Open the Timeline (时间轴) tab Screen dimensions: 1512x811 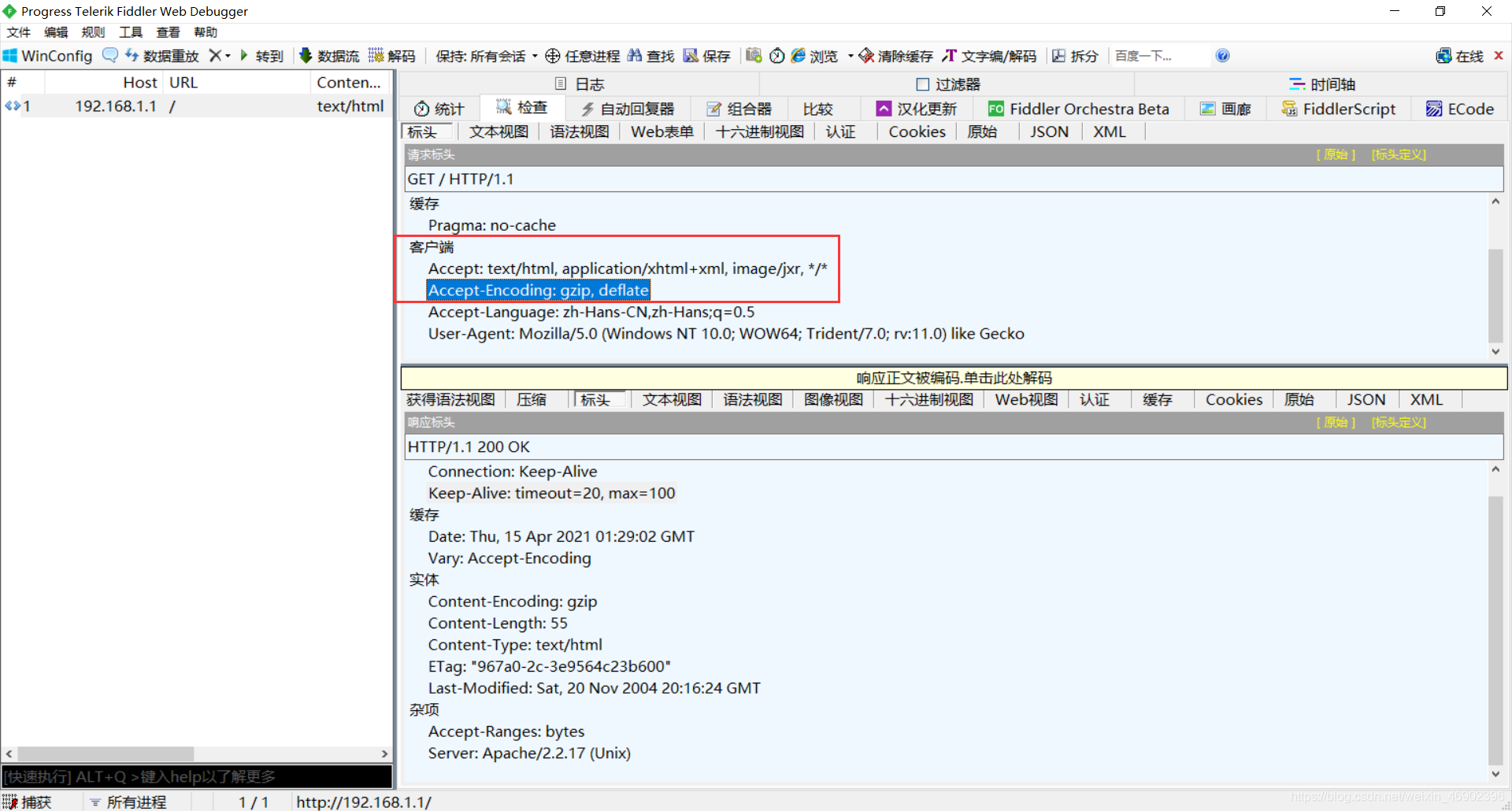click(1322, 84)
